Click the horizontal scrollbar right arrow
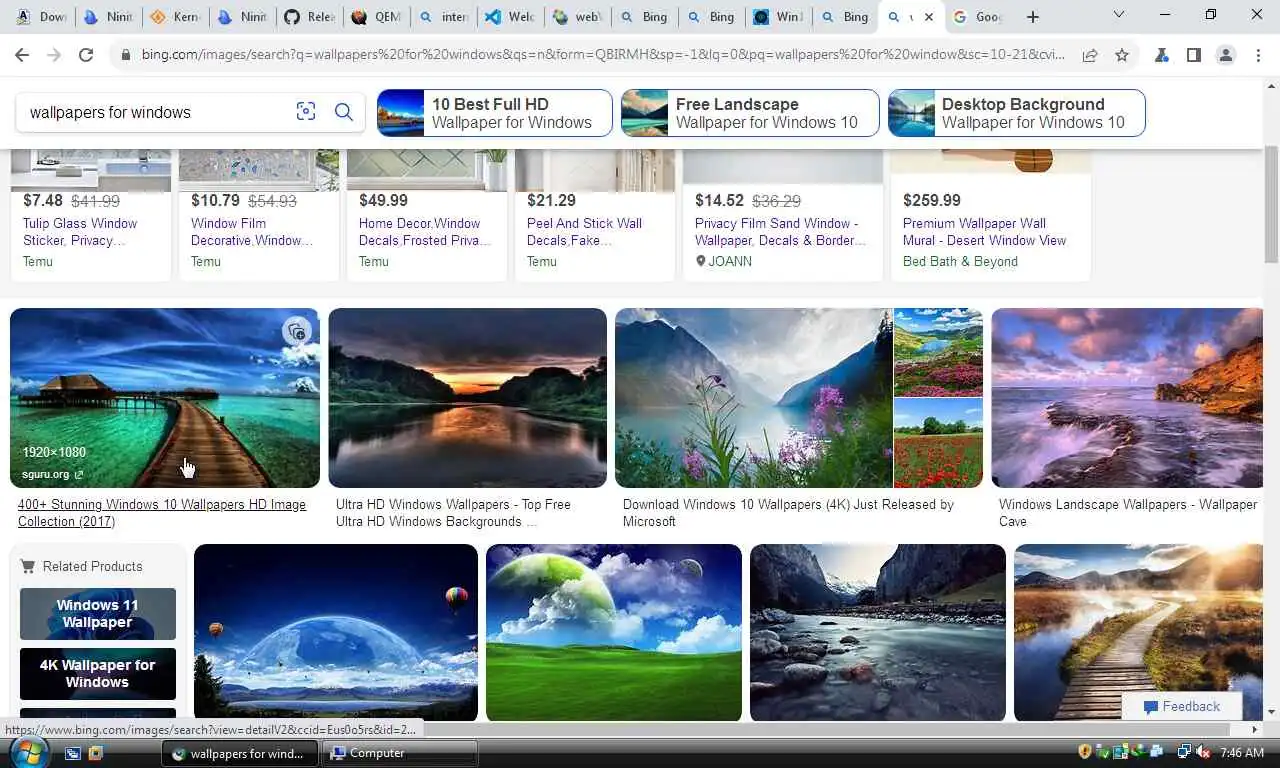Screen dimensions: 1280x768 tap(1256, 730)
